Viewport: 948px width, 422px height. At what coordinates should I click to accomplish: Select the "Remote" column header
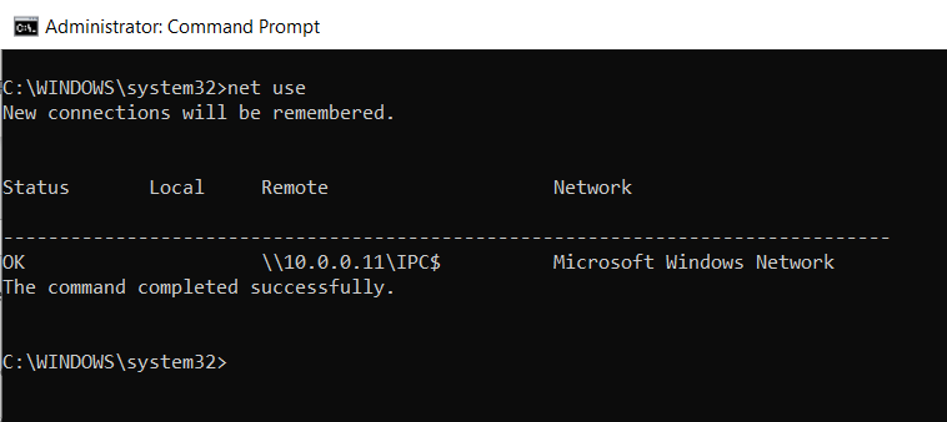coord(294,187)
